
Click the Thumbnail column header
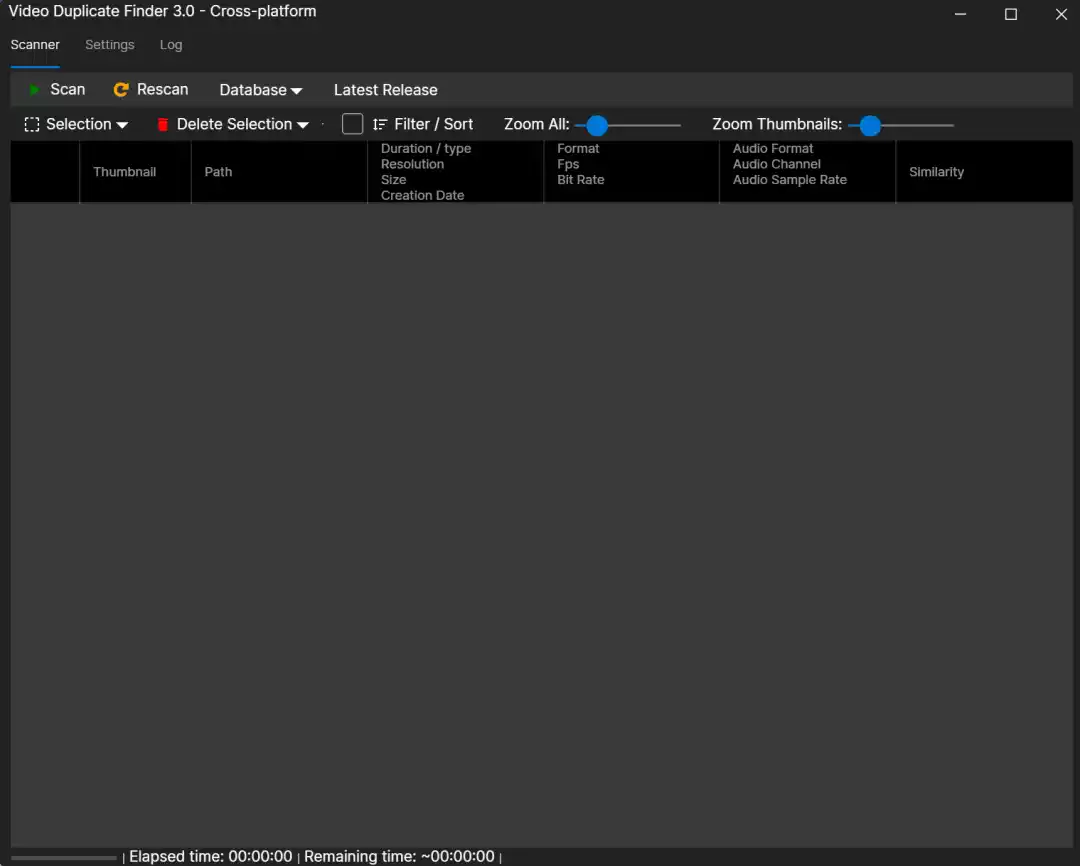(135, 172)
